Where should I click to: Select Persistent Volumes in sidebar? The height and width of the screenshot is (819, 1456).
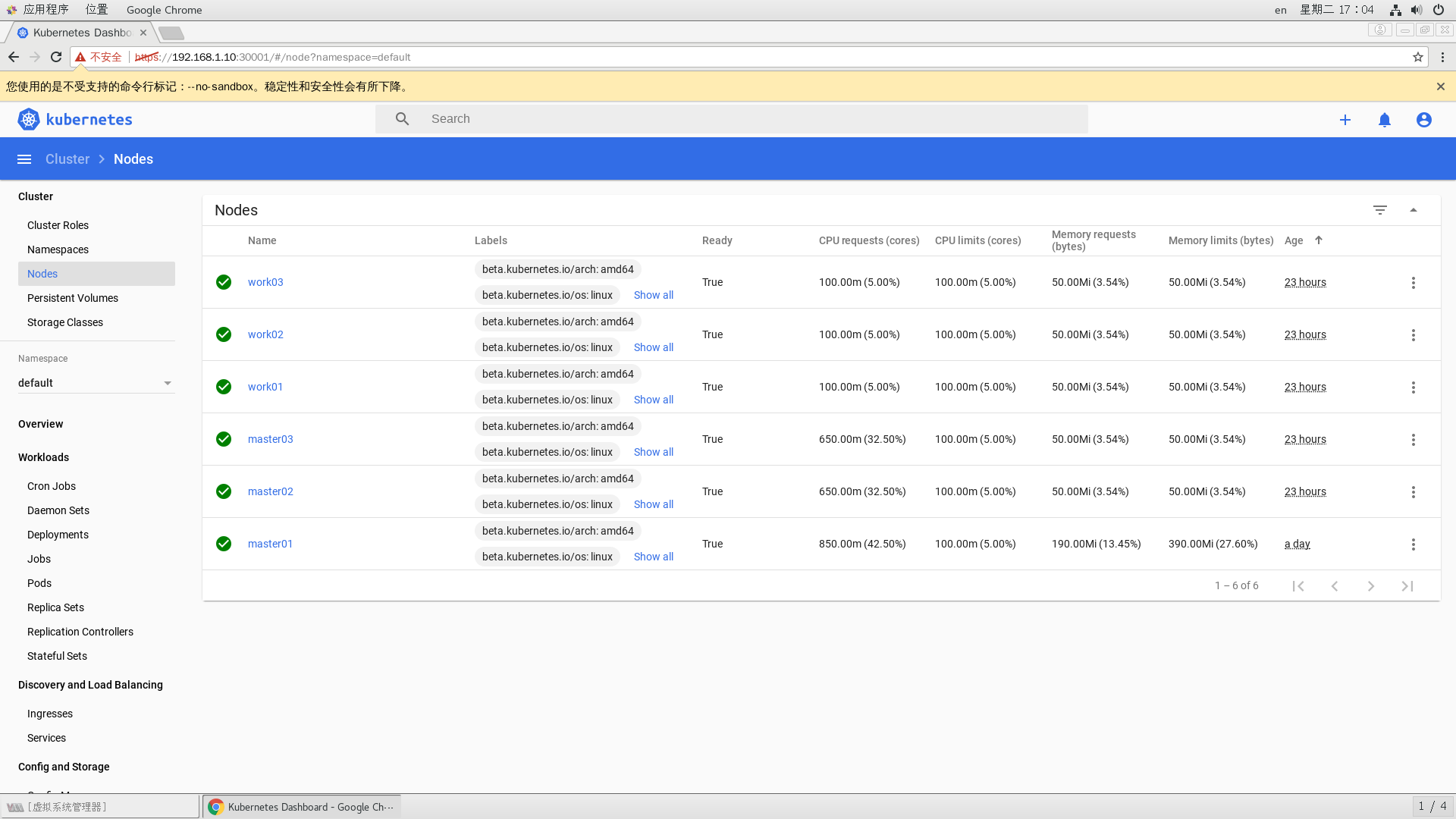(x=73, y=298)
